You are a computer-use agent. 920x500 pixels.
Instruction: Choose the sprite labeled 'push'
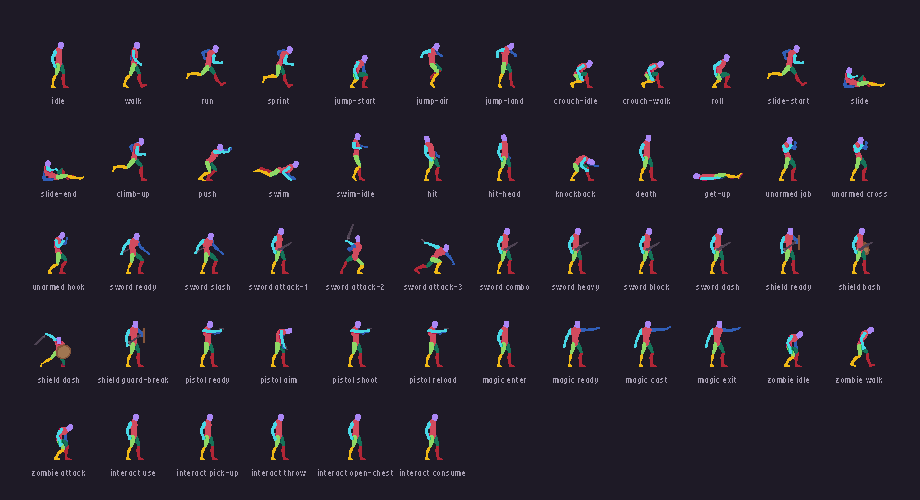tap(214, 163)
